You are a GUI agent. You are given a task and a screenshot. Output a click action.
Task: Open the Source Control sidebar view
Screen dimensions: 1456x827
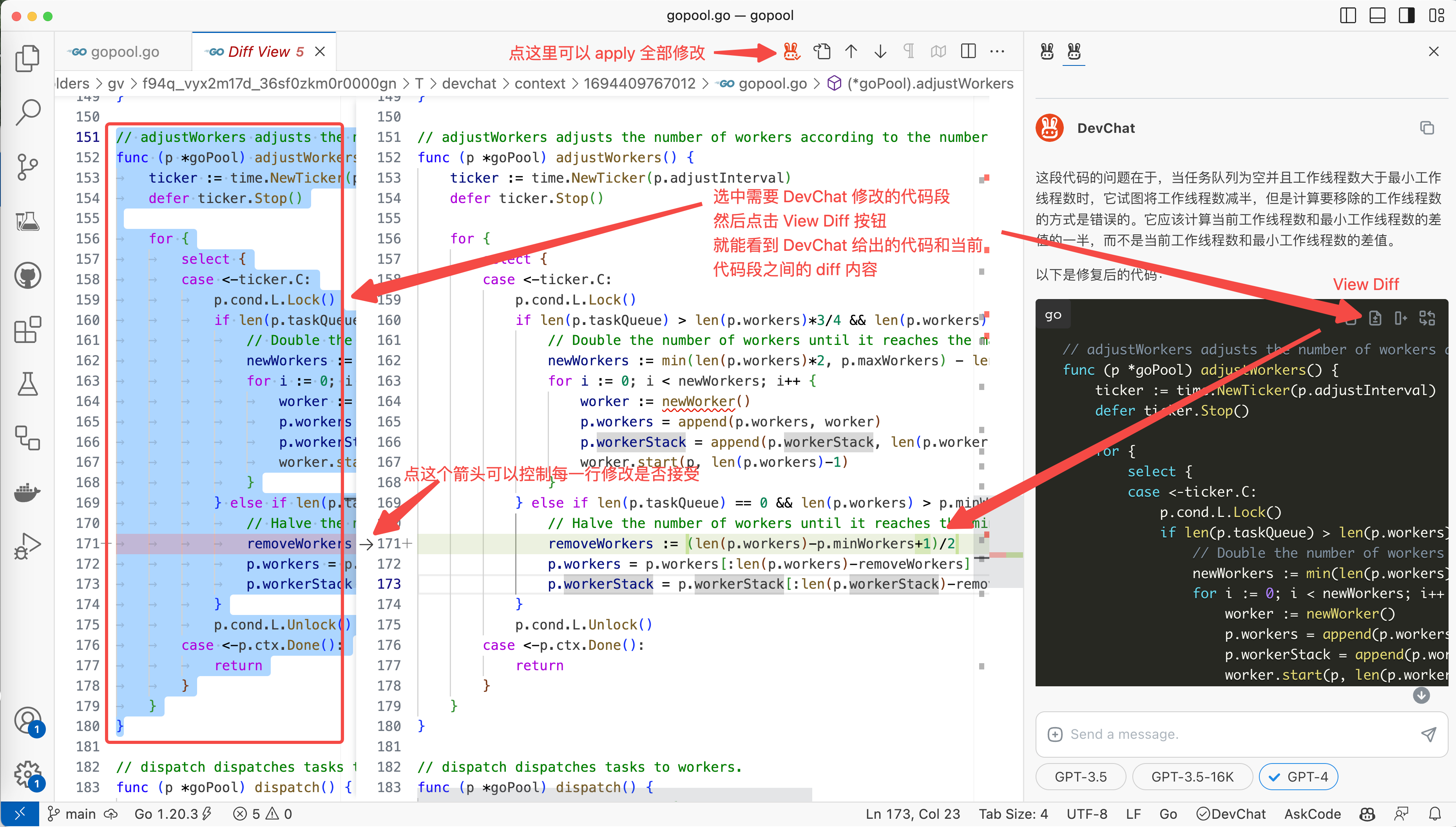tap(27, 167)
